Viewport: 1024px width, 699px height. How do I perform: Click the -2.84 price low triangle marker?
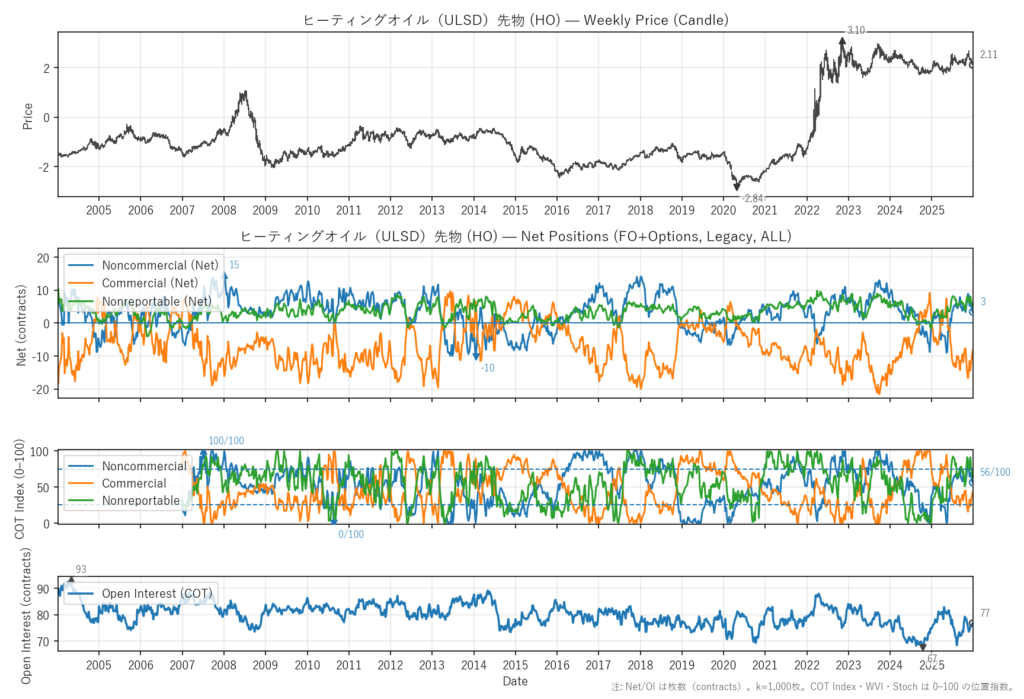737,187
